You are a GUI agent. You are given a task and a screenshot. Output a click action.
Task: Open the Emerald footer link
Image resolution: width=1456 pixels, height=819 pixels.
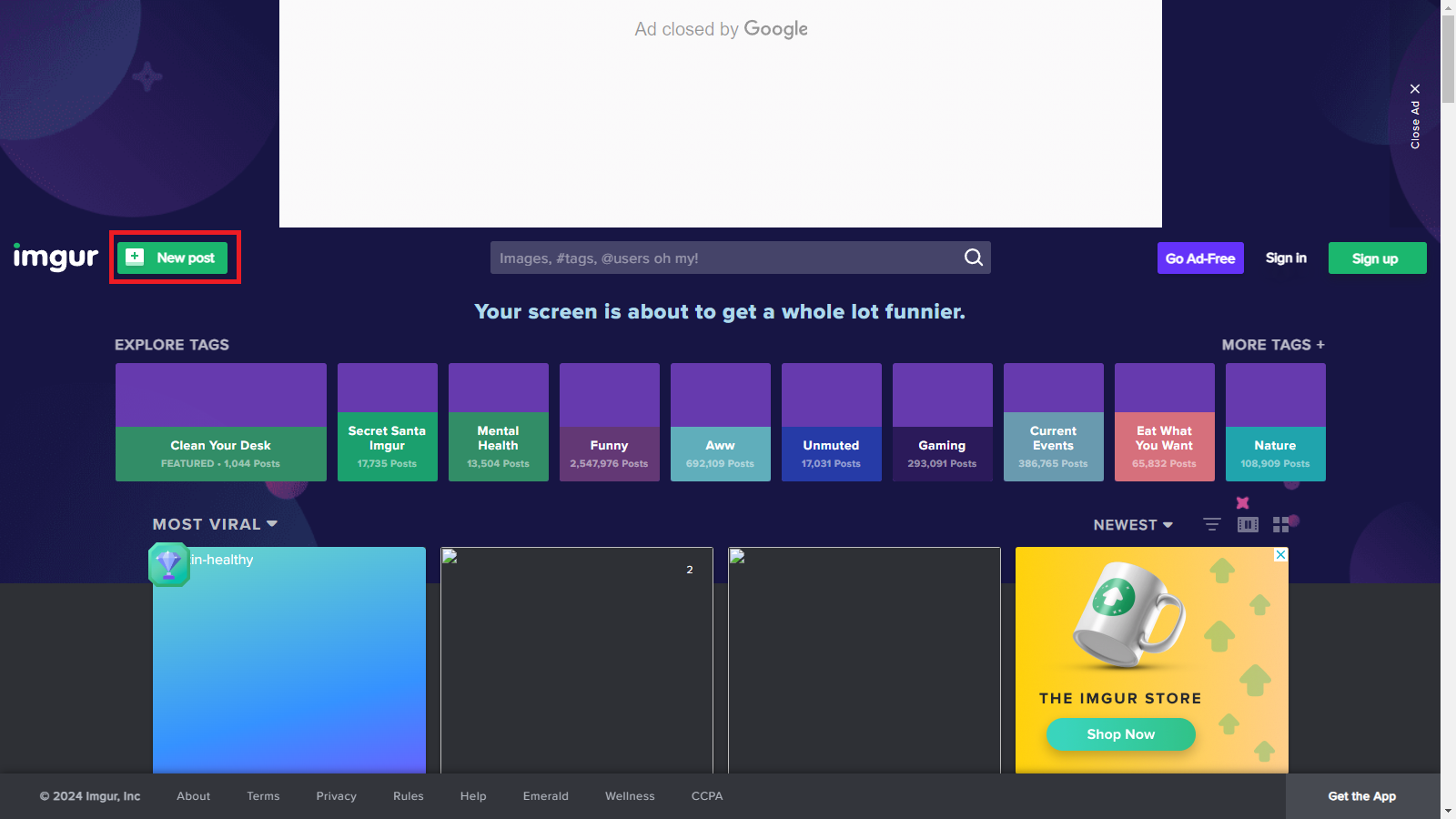point(546,796)
